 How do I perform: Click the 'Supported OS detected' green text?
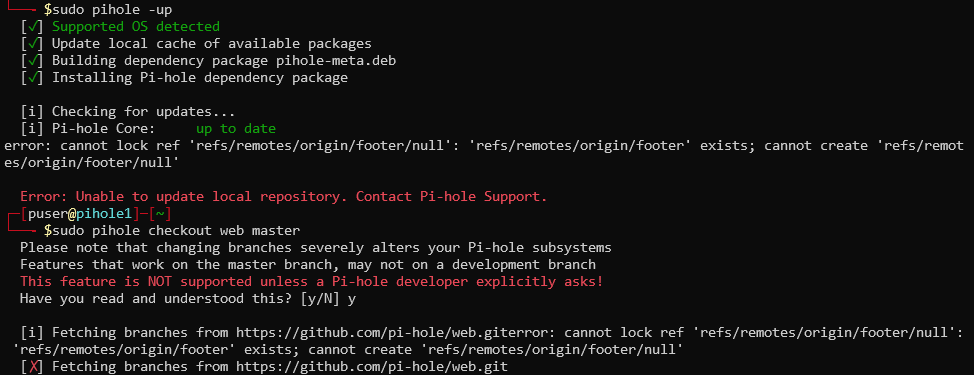[x=136, y=27]
